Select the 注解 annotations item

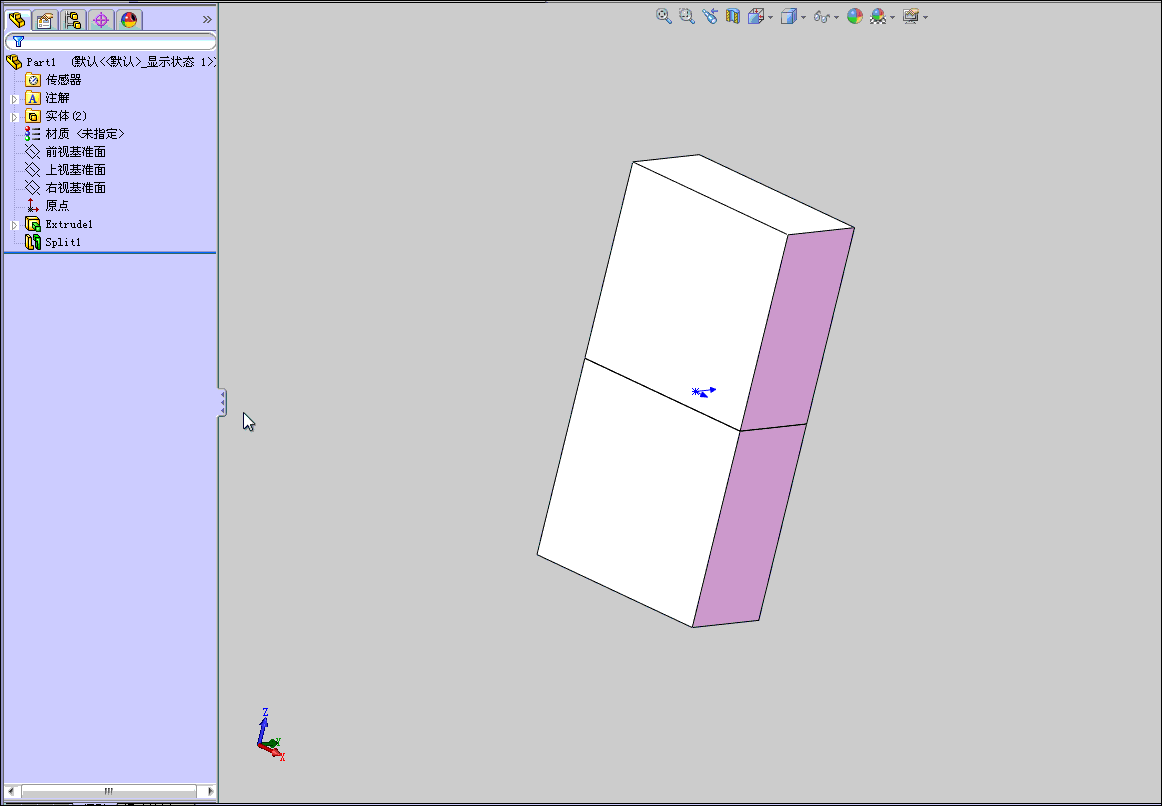(57, 98)
